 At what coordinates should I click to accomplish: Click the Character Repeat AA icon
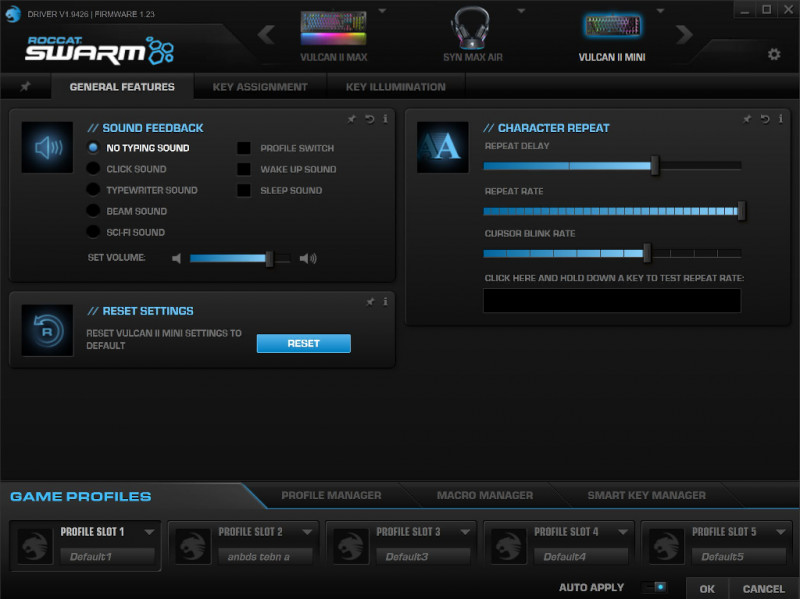point(442,147)
